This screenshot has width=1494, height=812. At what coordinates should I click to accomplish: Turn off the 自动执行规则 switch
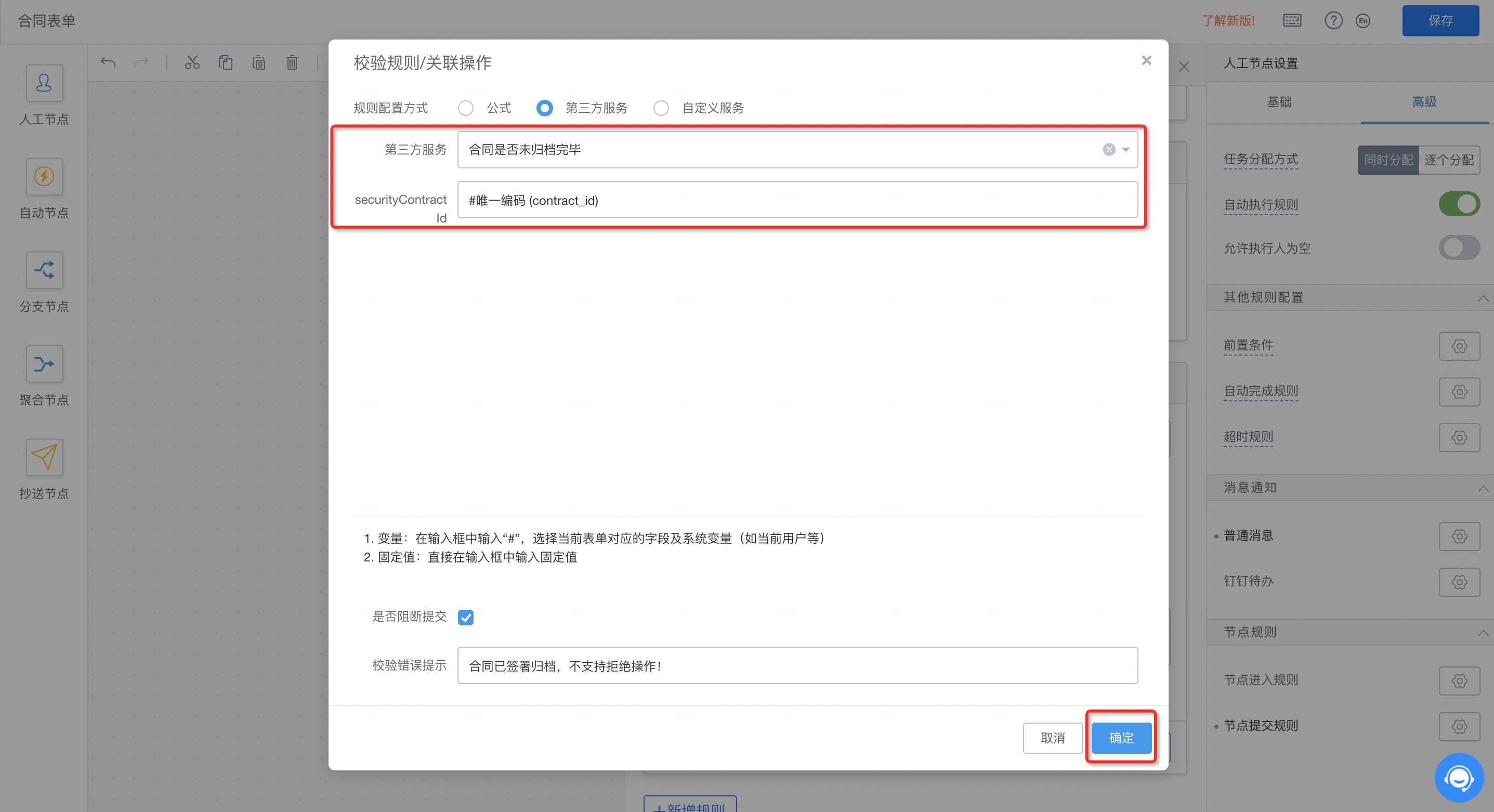[x=1459, y=204]
